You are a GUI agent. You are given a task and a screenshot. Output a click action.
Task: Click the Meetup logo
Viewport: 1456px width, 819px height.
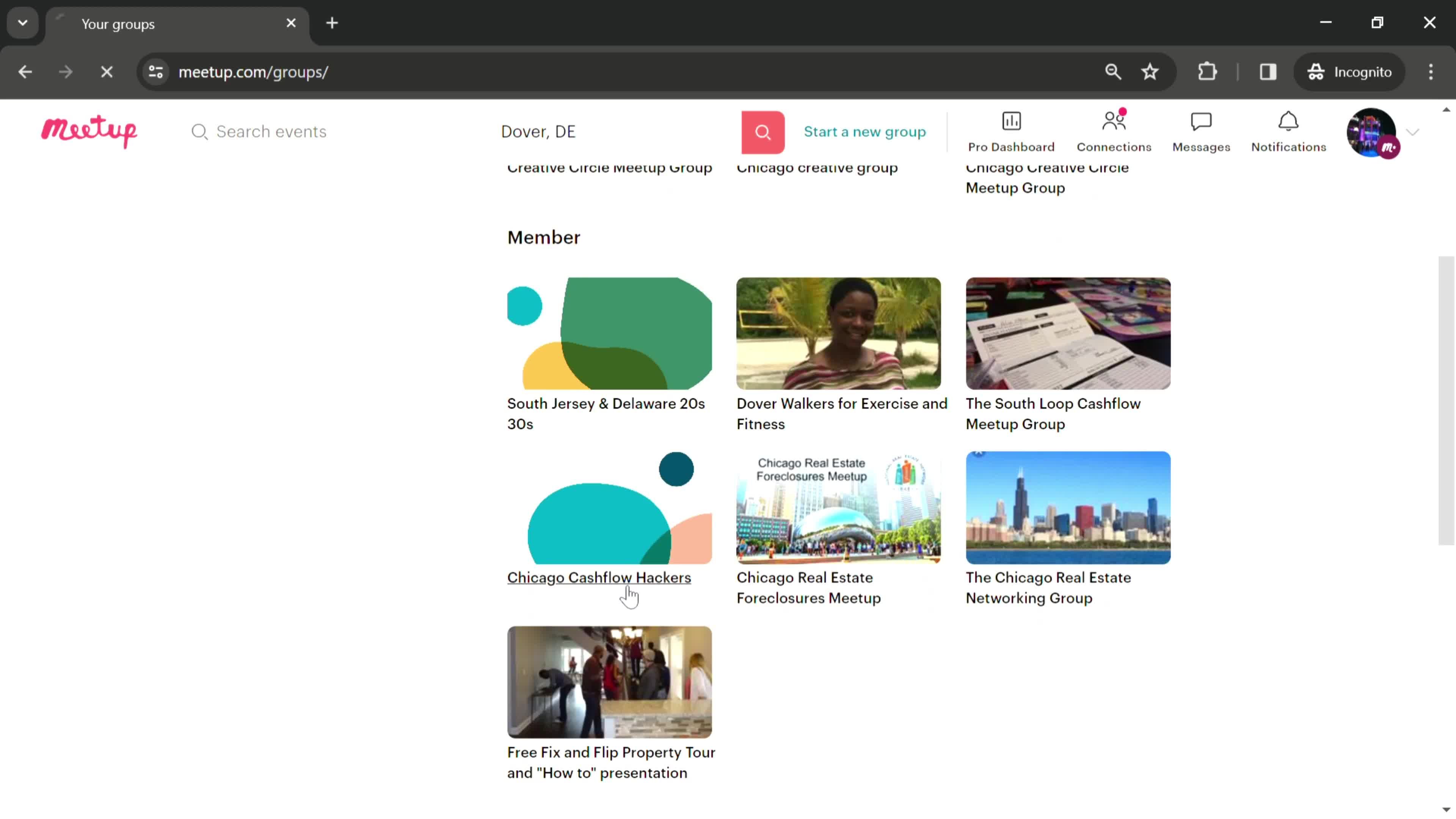coord(89,131)
